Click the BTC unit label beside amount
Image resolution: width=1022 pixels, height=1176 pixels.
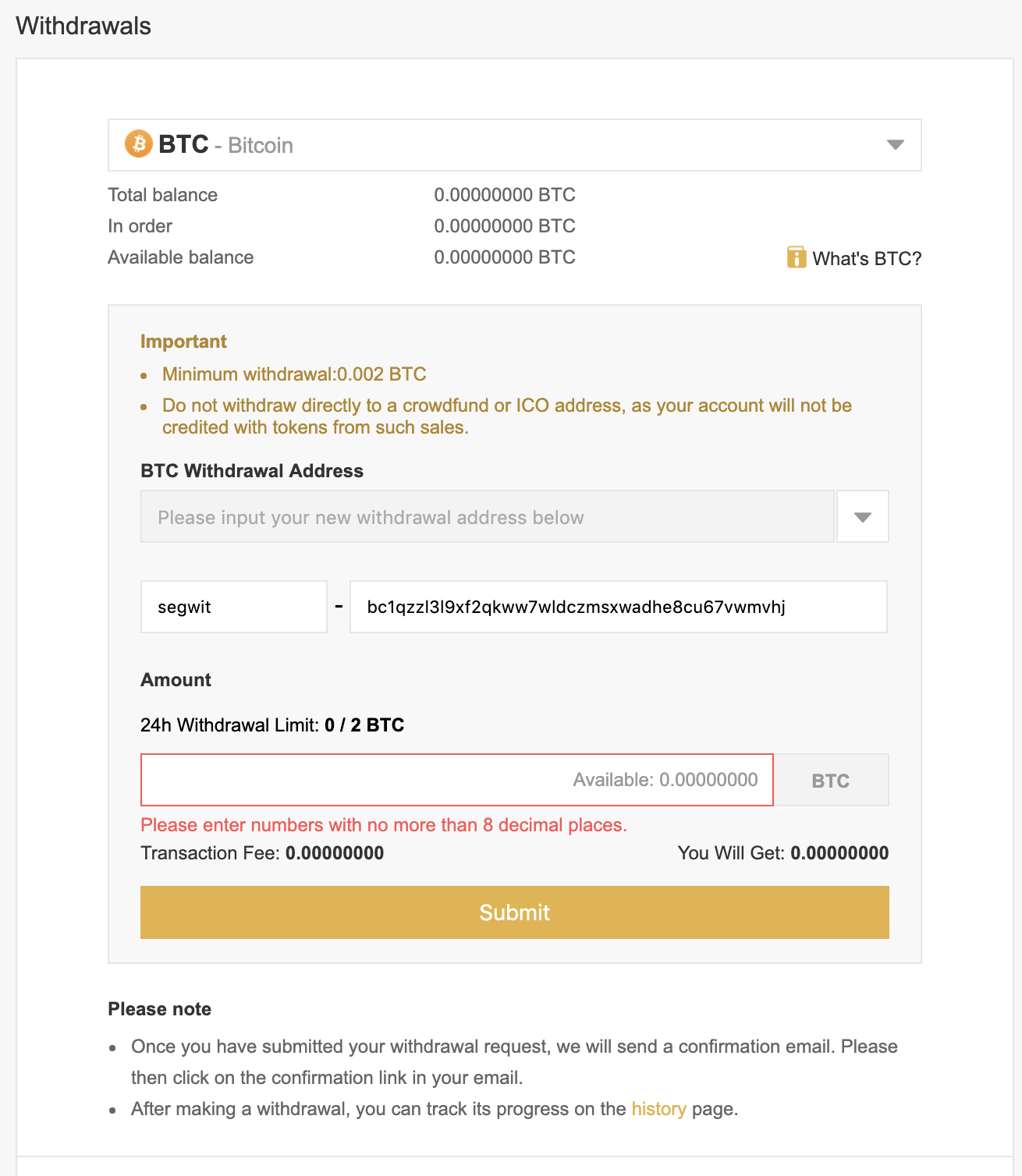point(831,780)
